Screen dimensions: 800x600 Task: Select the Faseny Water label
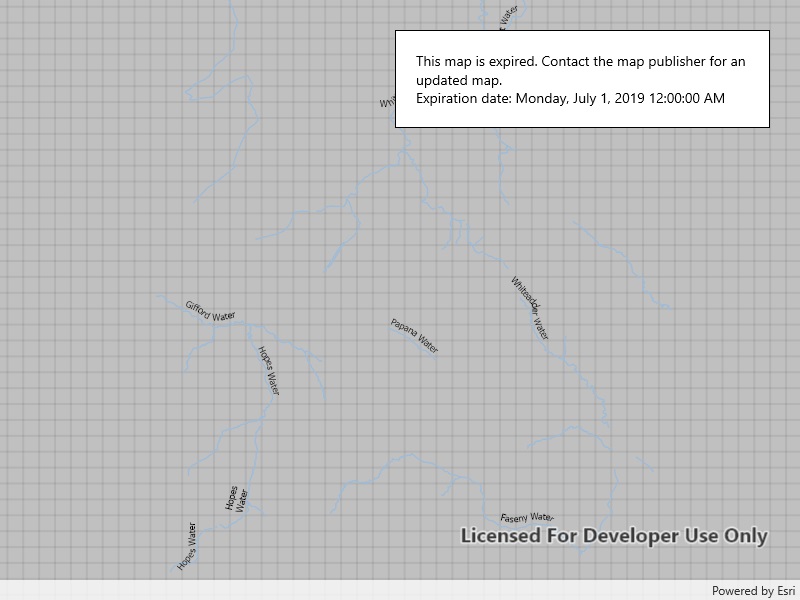pos(527,517)
